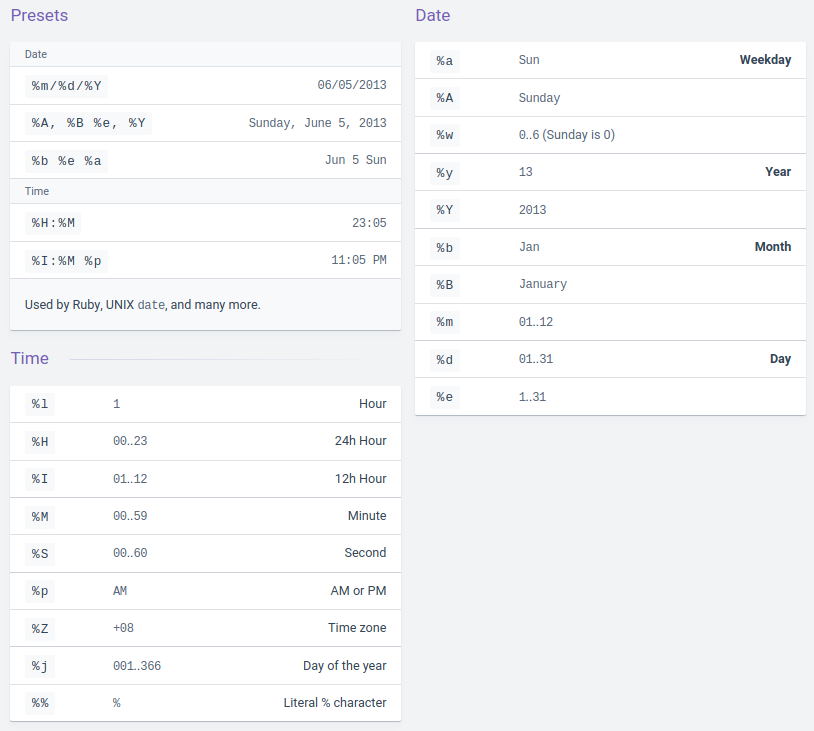Click the %a weekday code in Date table
The image size is (814, 731).
pyautogui.click(x=444, y=61)
